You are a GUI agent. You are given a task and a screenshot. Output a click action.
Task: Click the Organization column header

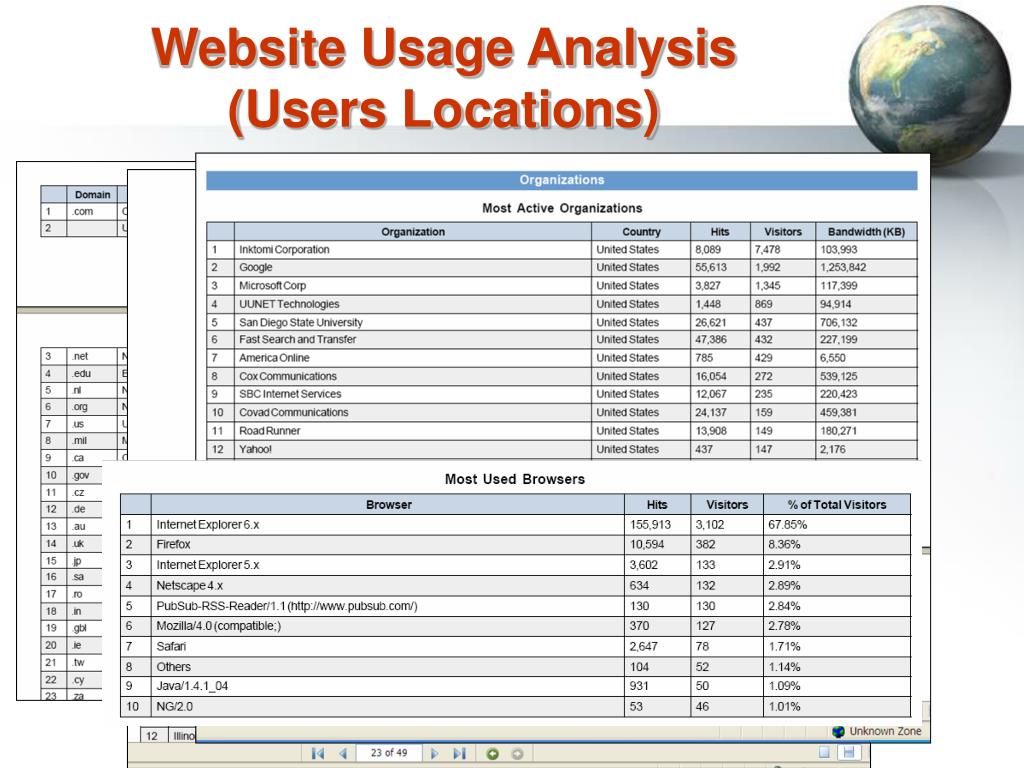413,232
